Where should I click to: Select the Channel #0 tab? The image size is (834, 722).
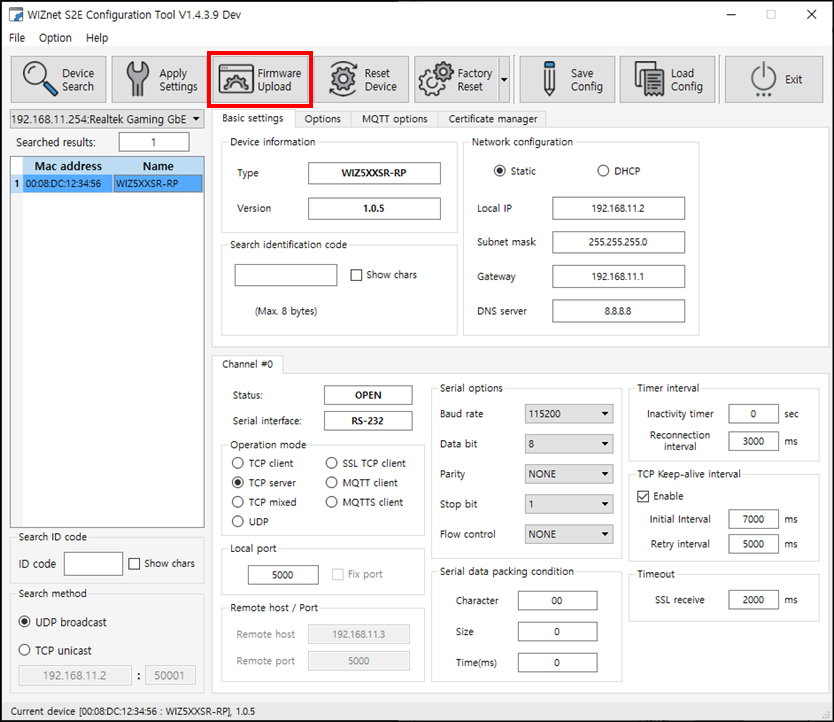click(247, 364)
